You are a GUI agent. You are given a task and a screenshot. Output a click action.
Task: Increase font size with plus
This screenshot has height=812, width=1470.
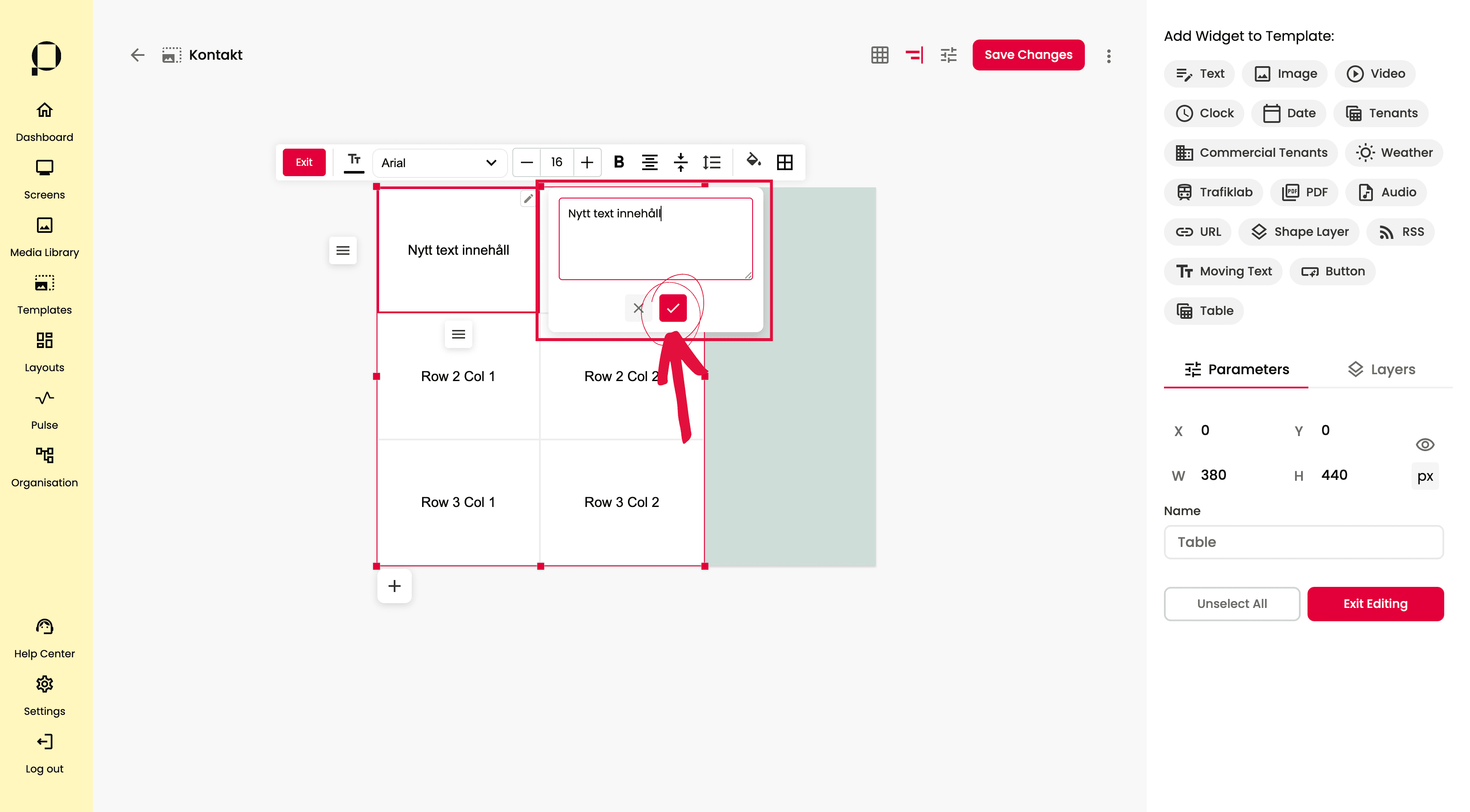point(587,162)
